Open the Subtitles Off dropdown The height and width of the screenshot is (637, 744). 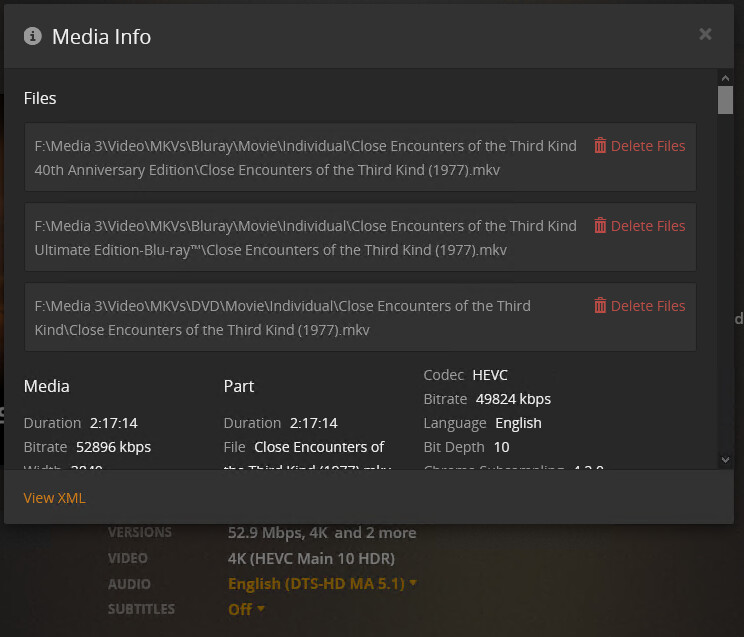point(246,609)
